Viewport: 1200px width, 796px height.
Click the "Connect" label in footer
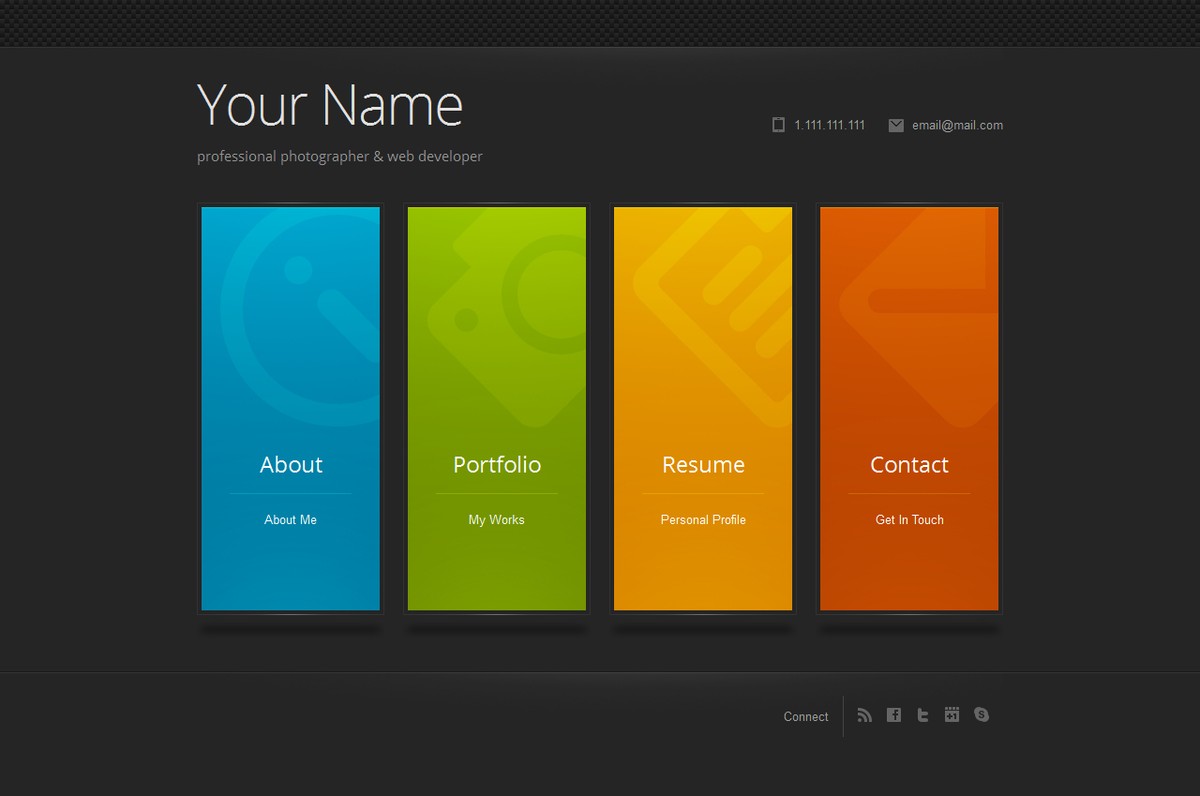pyautogui.click(x=806, y=717)
